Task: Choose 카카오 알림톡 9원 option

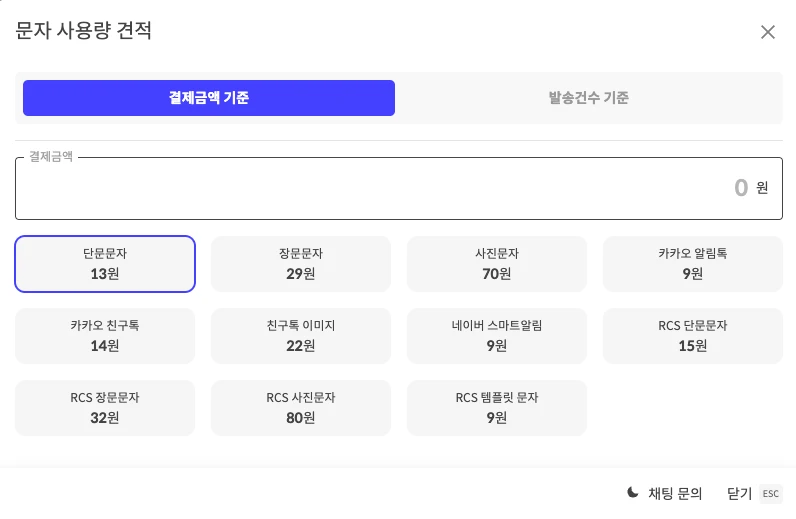Action: click(x=692, y=264)
